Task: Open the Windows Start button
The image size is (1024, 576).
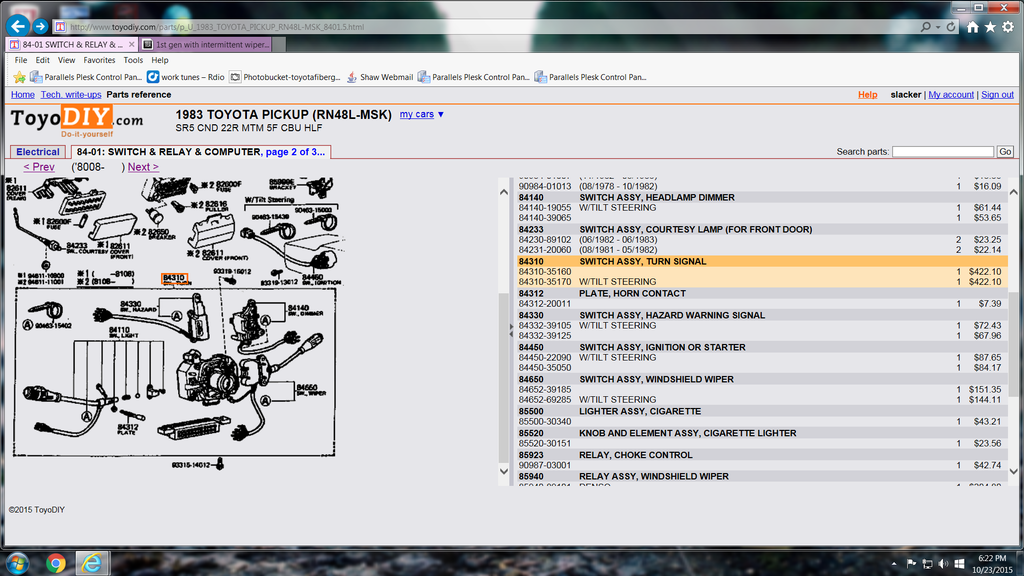Action: click(18, 563)
